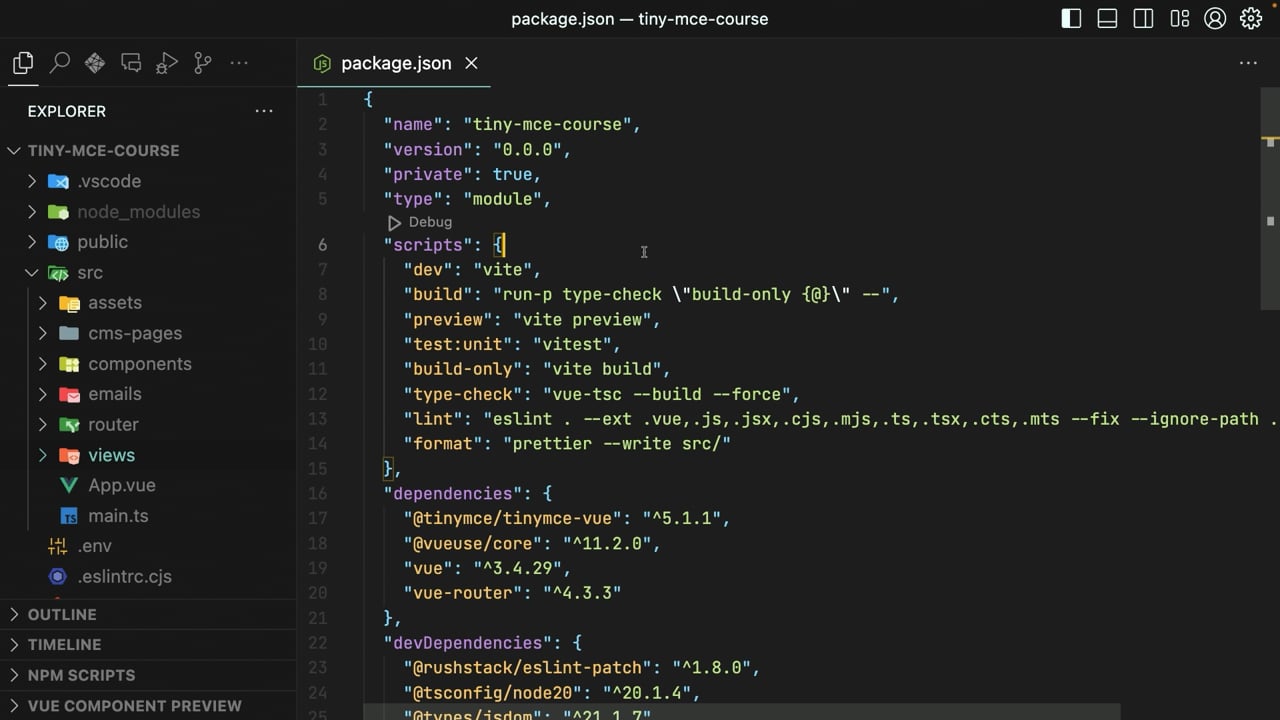Open the Run and Debug view
The image size is (1280, 720).
click(x=167, y=63)
